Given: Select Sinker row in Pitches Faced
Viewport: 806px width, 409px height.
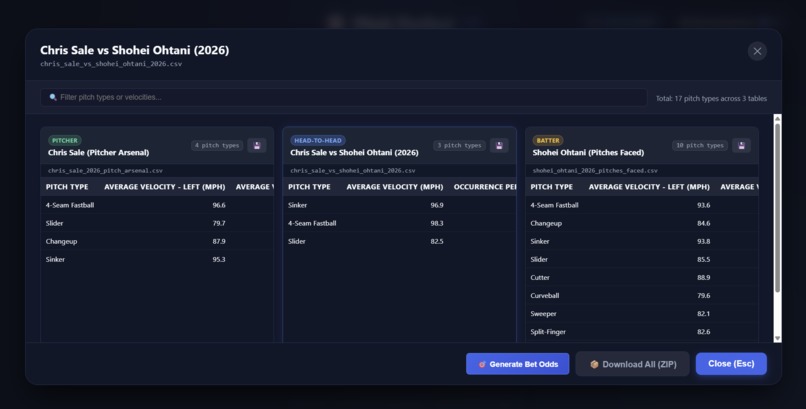Looking at the screenshot, I should pyautogui.click(x=642, y=241).
